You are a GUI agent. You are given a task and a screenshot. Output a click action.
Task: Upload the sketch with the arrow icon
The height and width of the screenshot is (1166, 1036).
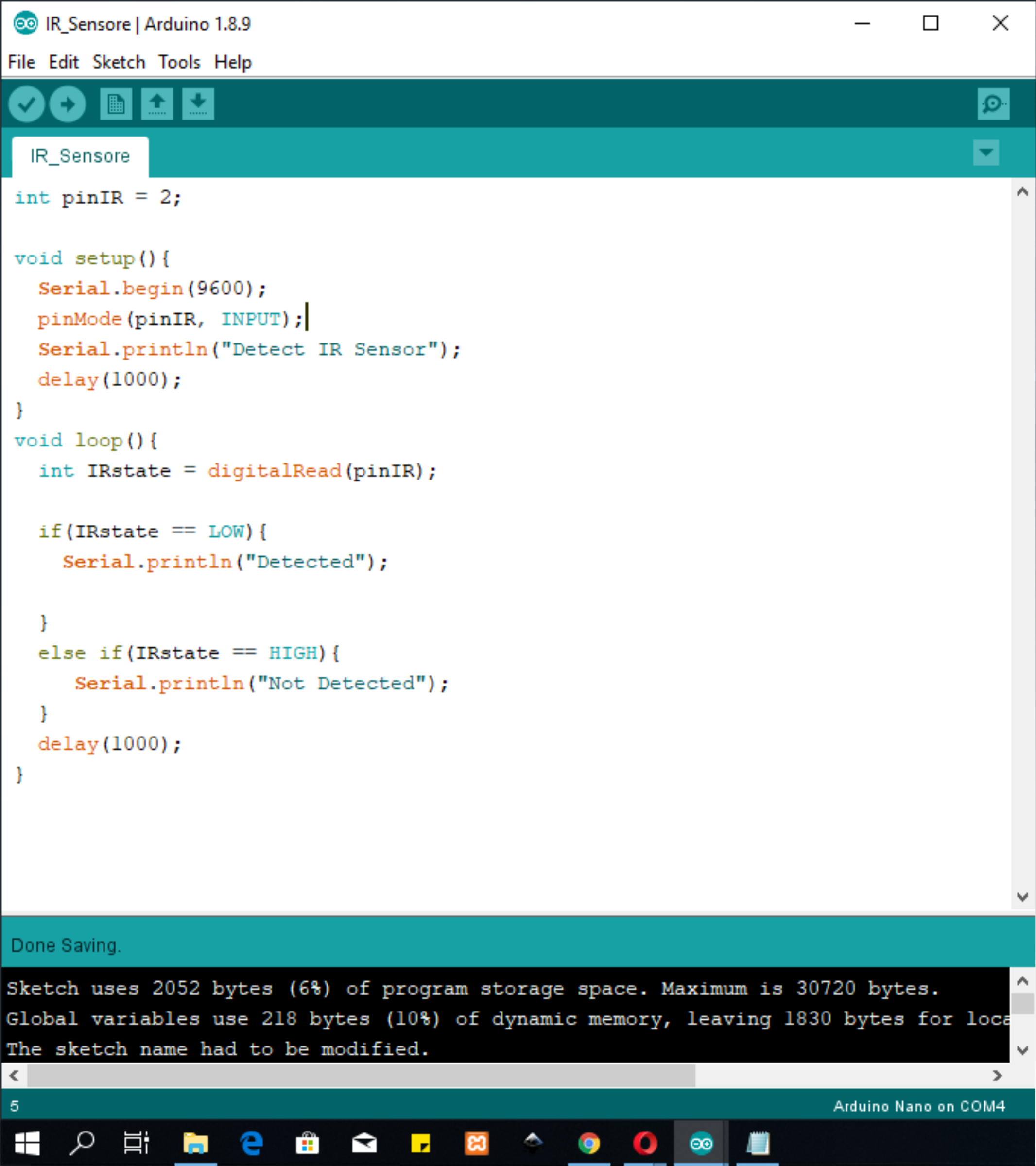coord(68,104)
